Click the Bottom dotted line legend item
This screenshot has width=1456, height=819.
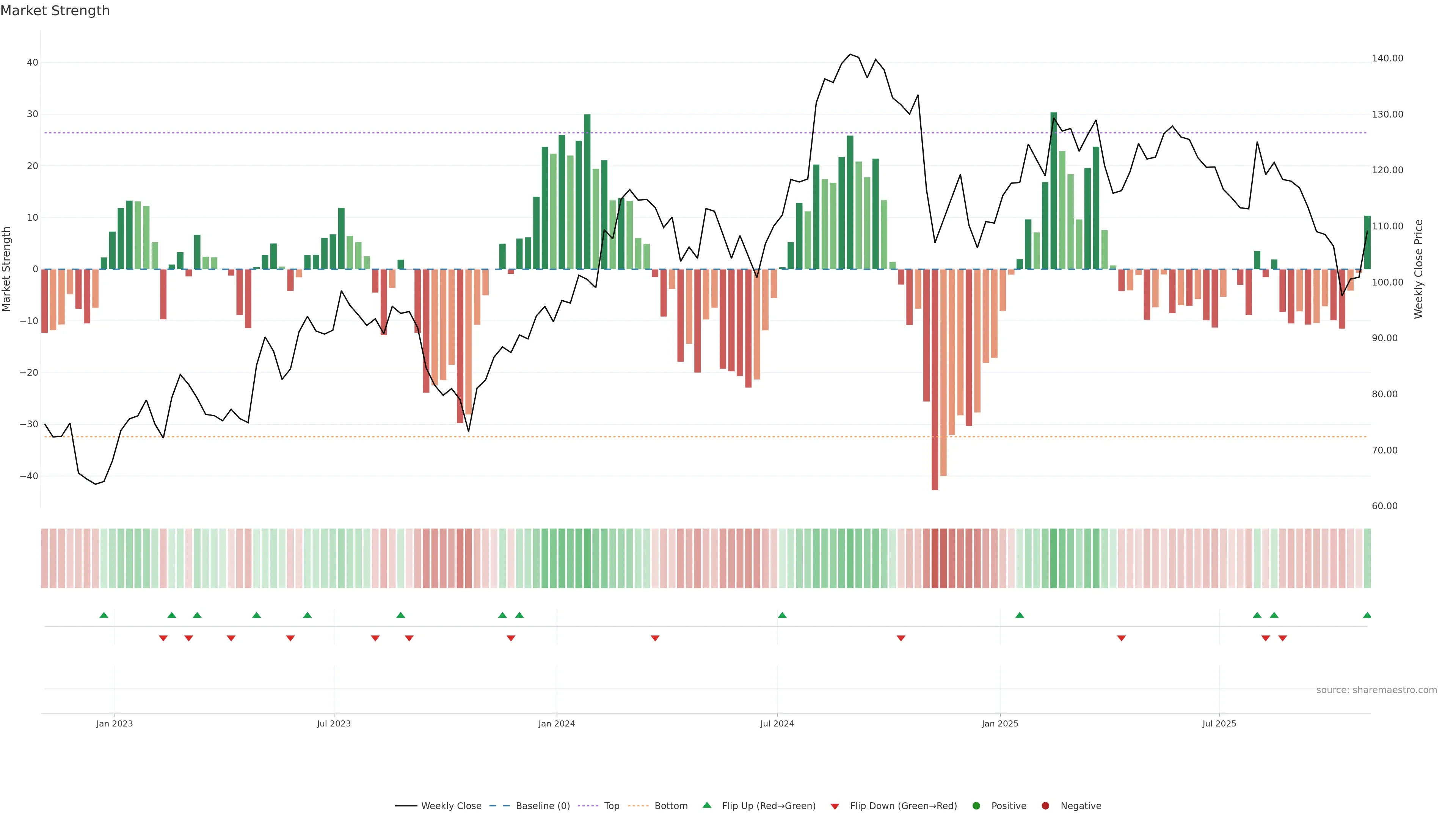(670, 806)
